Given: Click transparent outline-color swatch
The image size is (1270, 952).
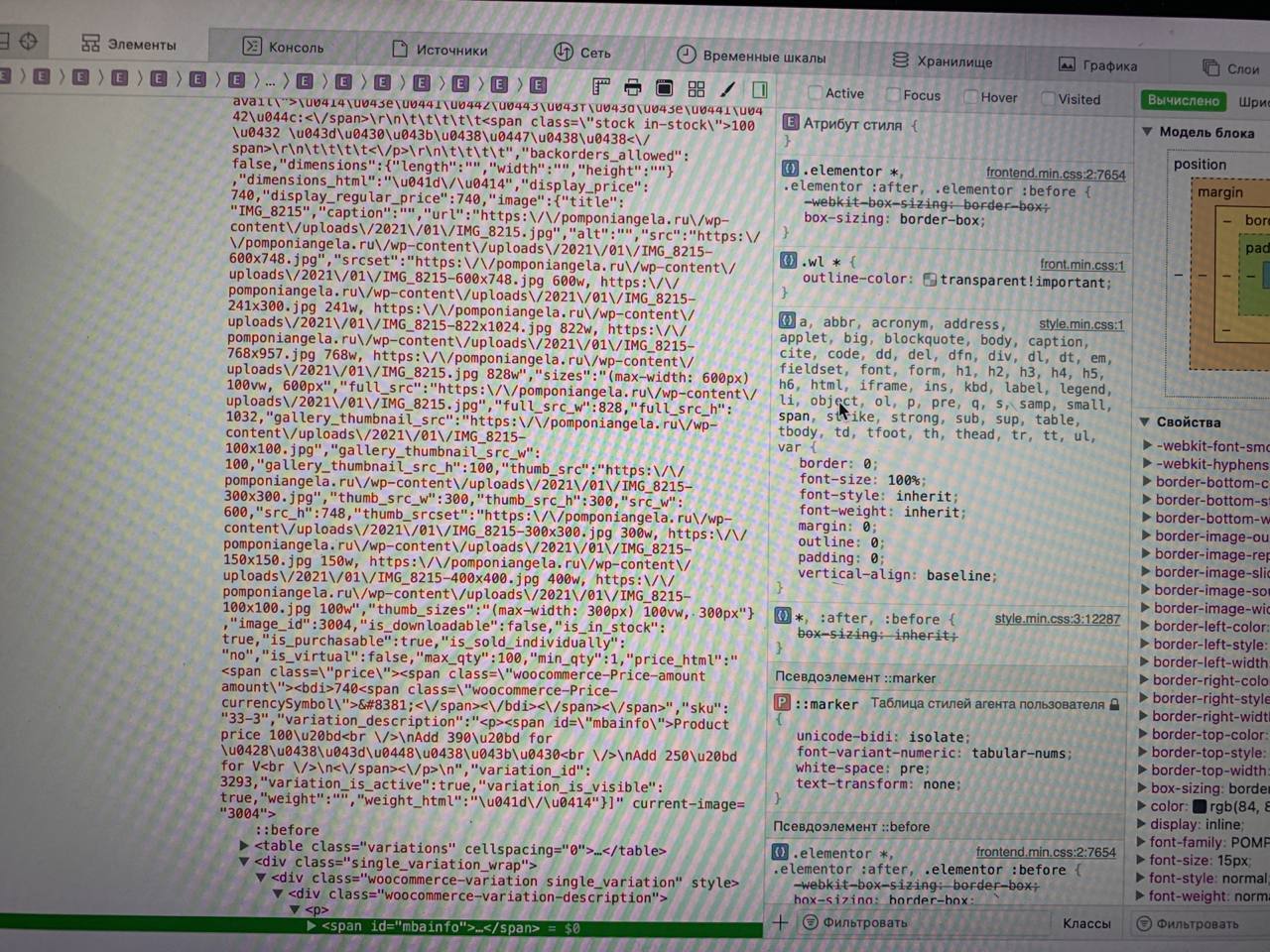Looking at the screenshot, I should pos(930,281).
